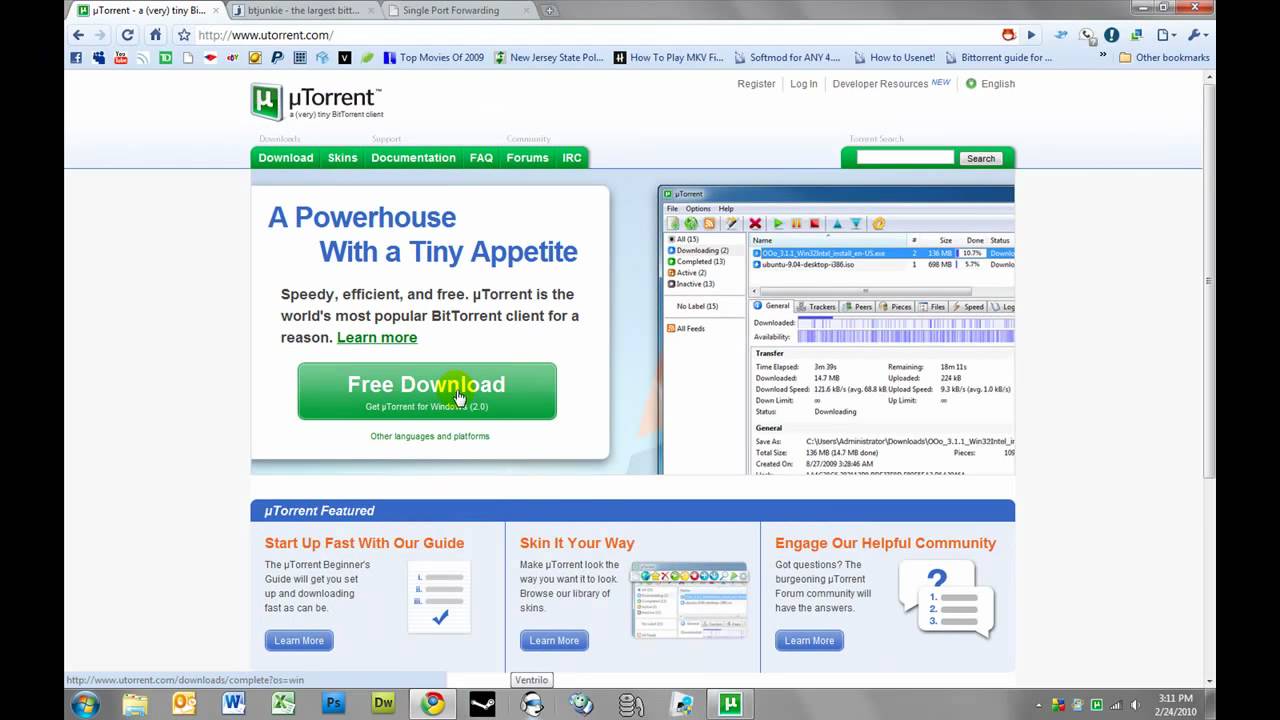This screenshot has height=720, width=1280.
Task: Open the TD bank bookmark icon
Action: point(166,58)
